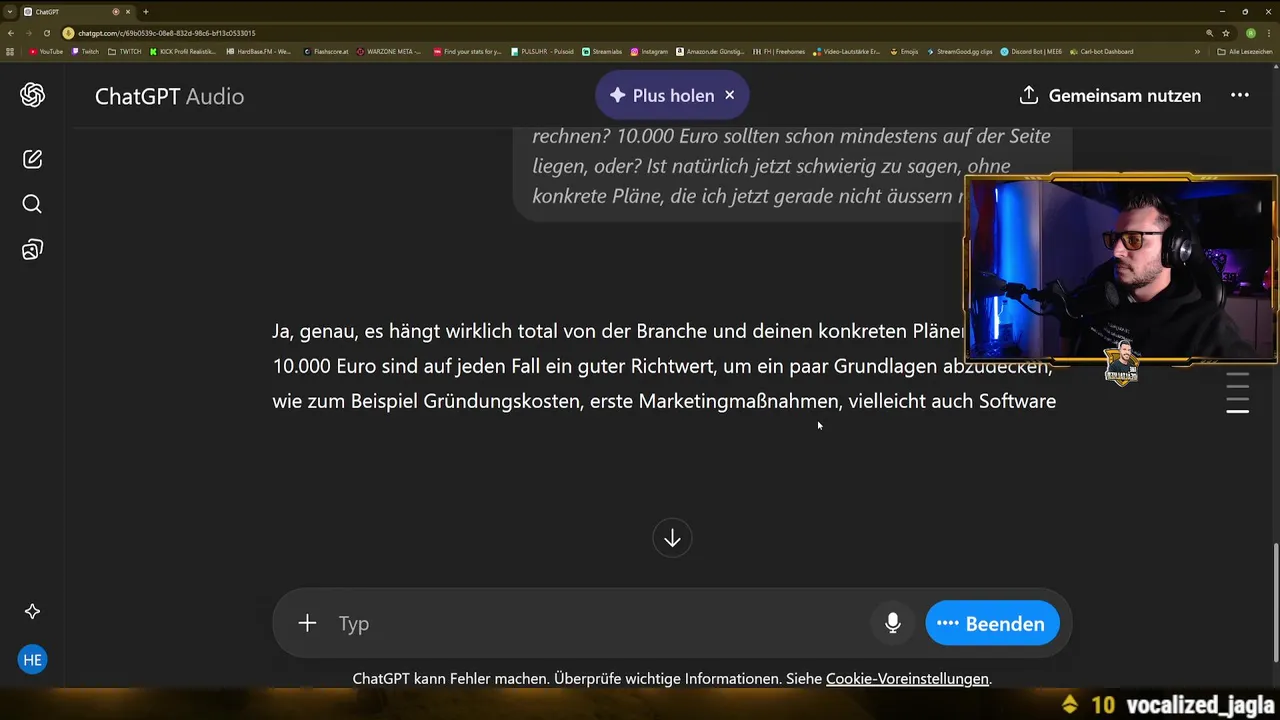Screen dimensions: 1280x720
Task: Open the Chrome three-dot menu
Action: [x=1269, y=33]
